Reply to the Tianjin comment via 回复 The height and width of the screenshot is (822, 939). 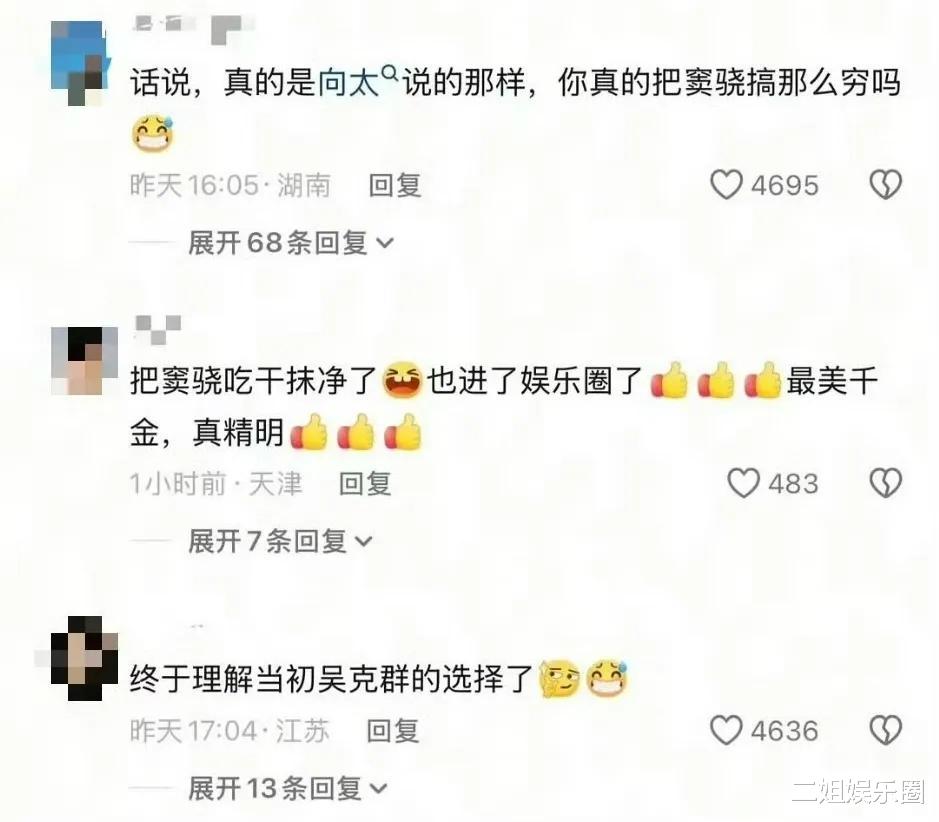(x=365, y=484)
